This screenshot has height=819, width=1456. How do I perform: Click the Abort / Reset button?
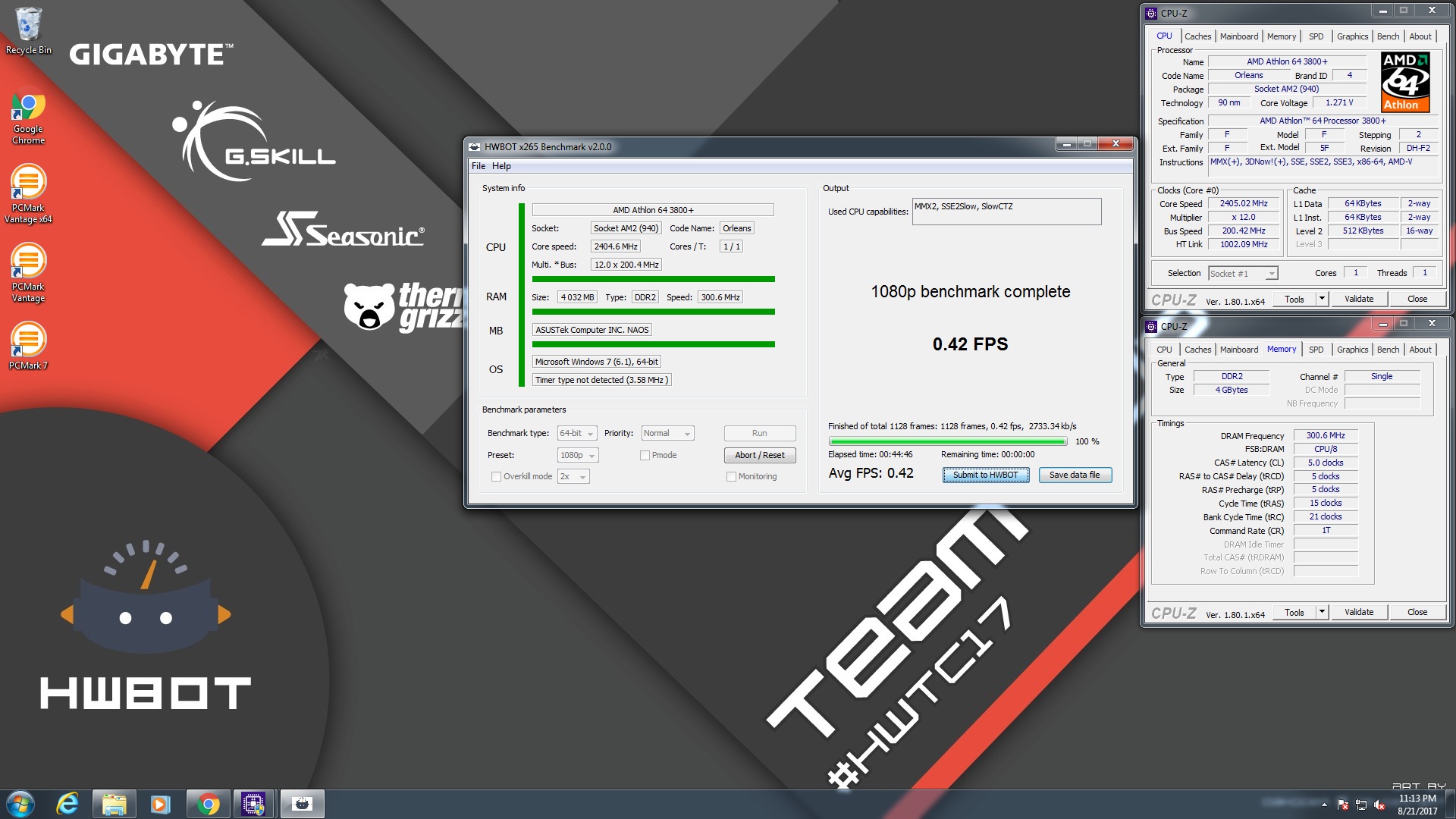pos(759,455)
